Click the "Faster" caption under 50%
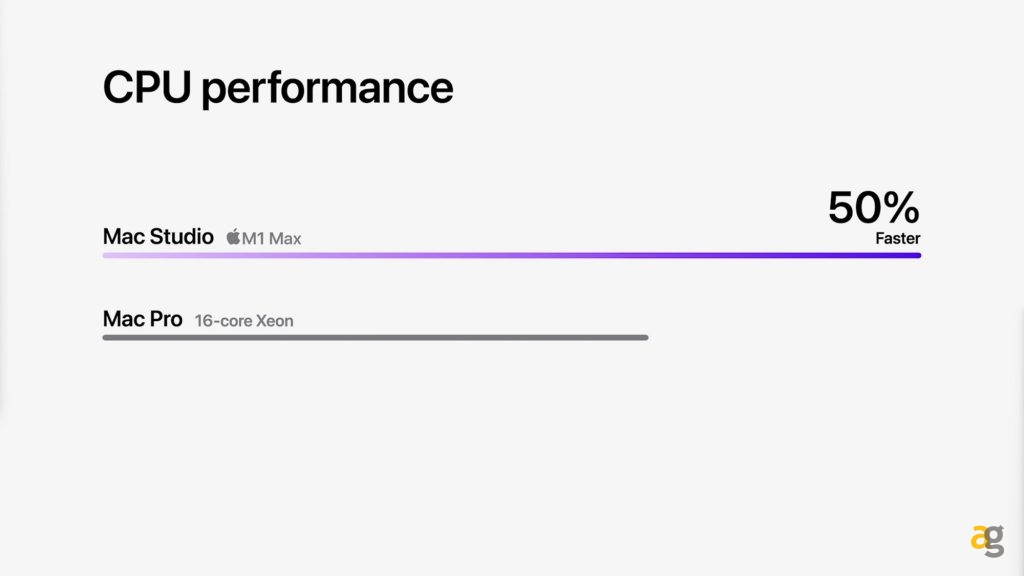Screen dimensions: 1024x576 (x=897, y=238)
